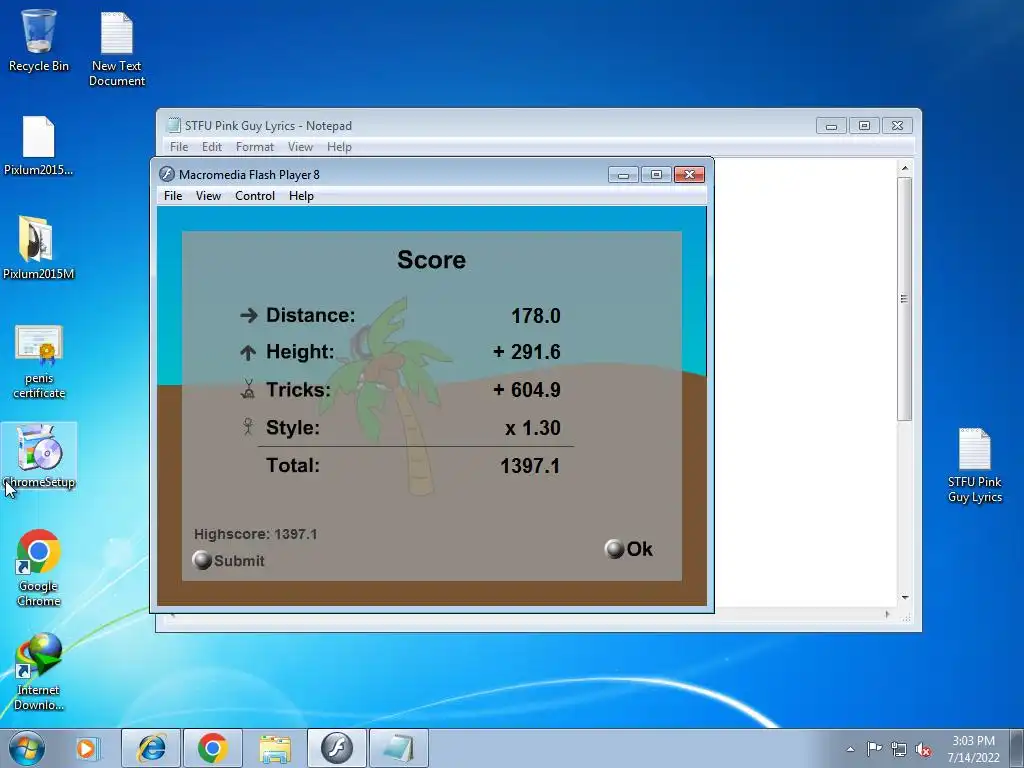Submit the highscore in the game
1024x768 pixels.
tap(229, 560)
